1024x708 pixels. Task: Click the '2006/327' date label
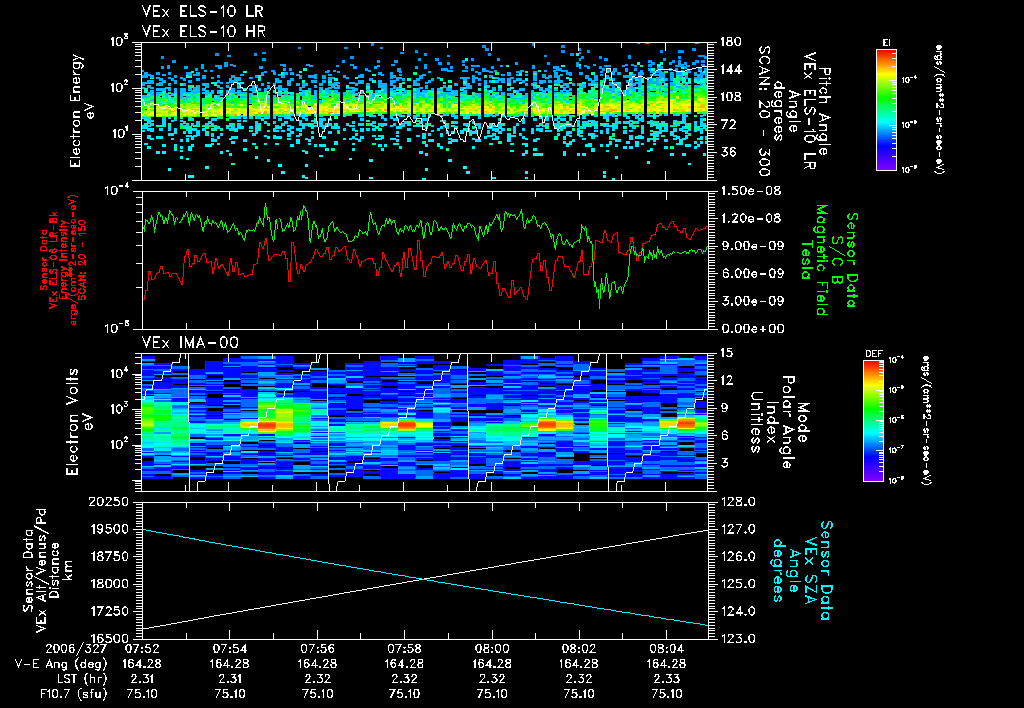[76, 649]
